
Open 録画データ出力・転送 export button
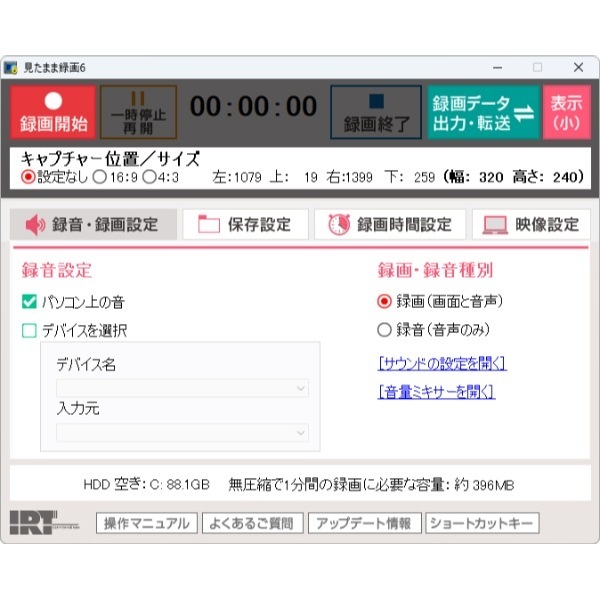point(484,112)
